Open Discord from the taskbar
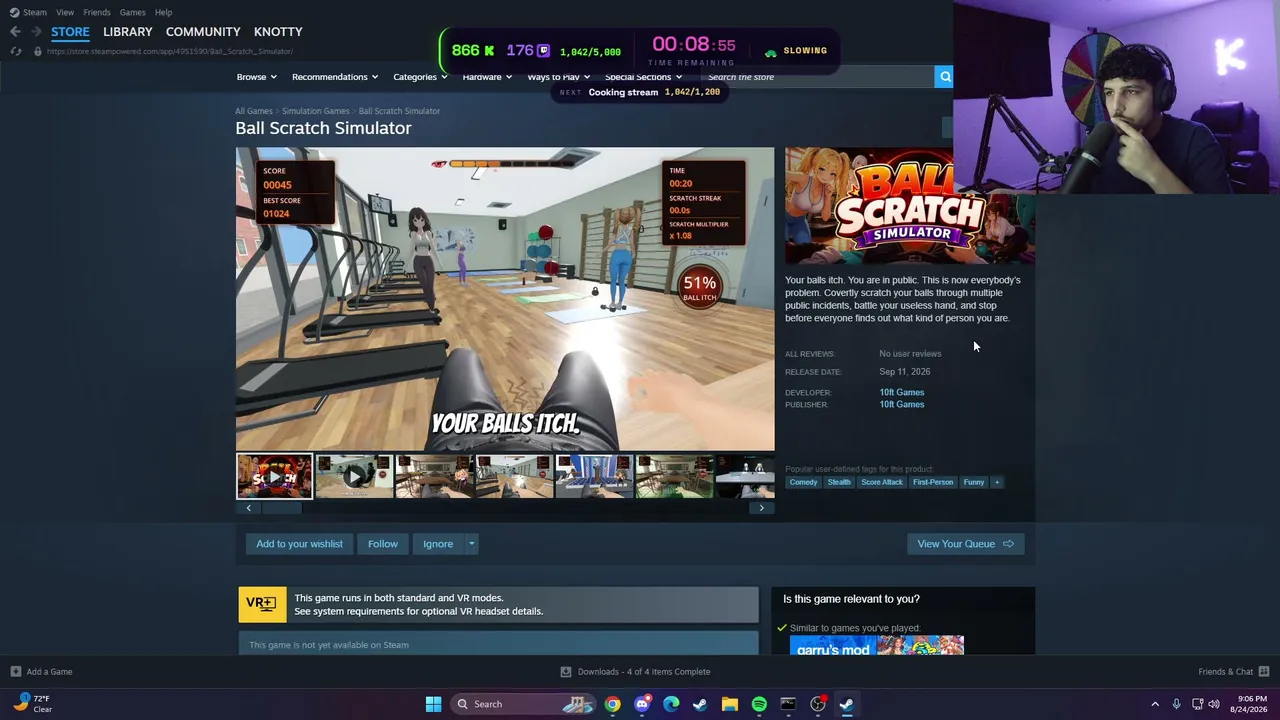This screenshot has width=1280, height=720. pos(642,704)
